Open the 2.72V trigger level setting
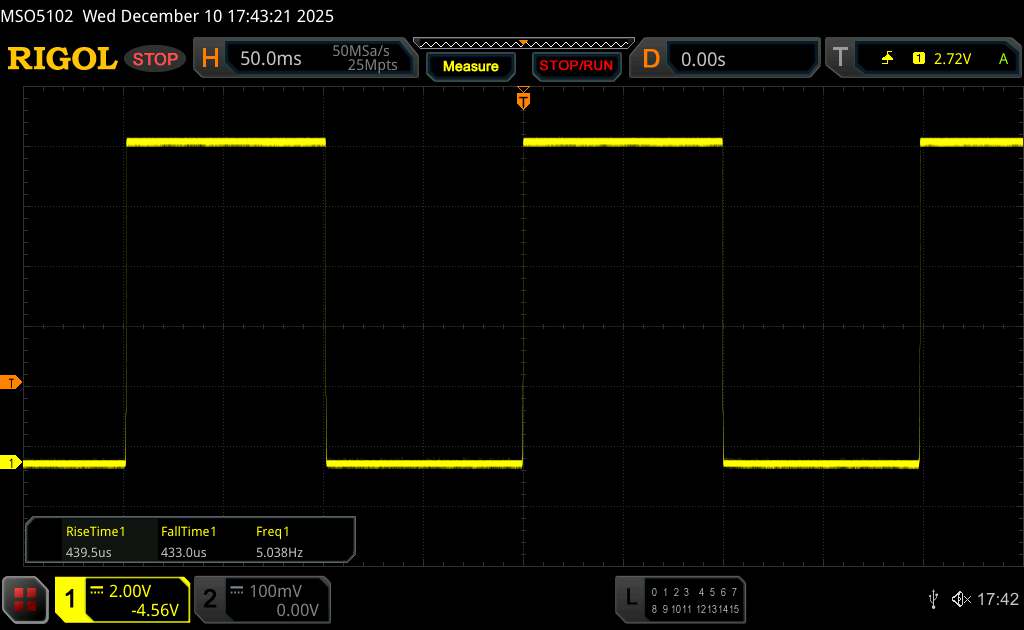Screen dimensions: 1024x630 [x=952, y=59]
